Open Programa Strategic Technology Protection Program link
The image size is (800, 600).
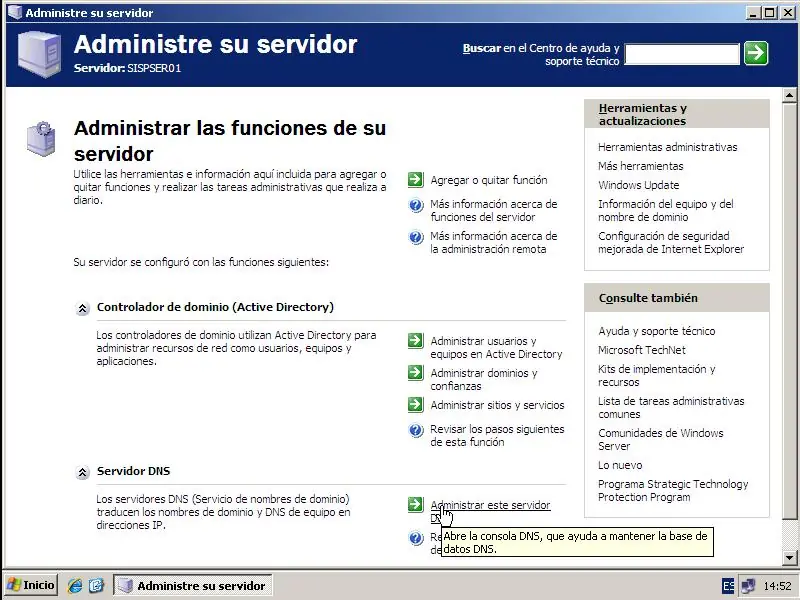coord(673,490)
